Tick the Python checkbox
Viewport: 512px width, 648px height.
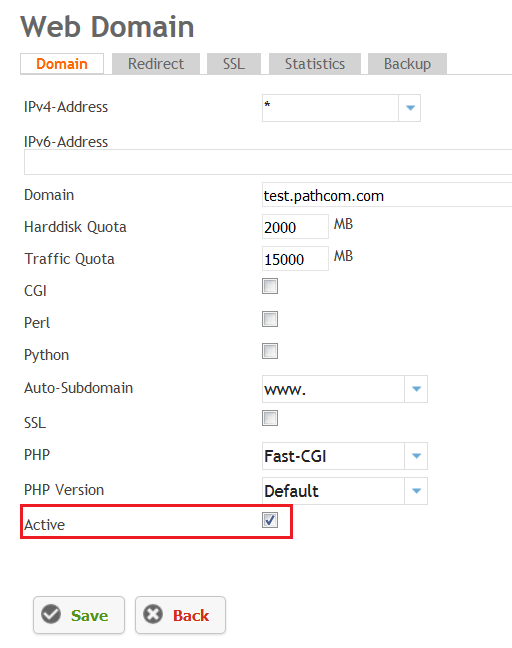270,351
